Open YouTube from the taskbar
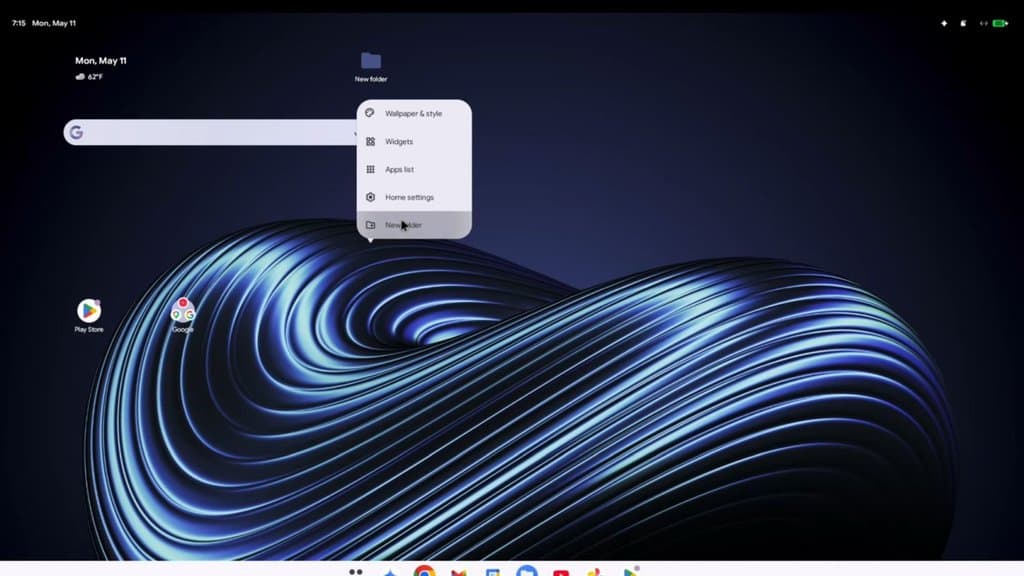 pyautogui.click(x=561, y=573)
